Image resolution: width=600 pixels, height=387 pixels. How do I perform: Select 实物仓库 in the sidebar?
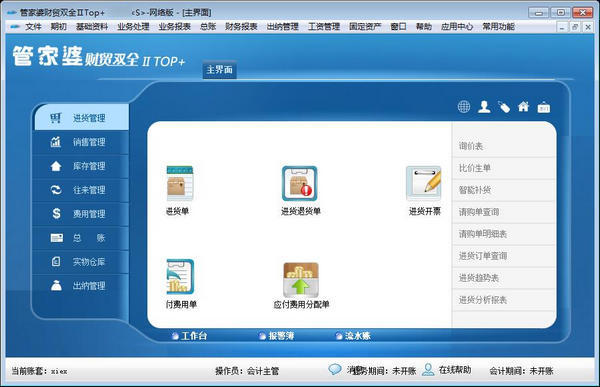click(x=81, y=262)
